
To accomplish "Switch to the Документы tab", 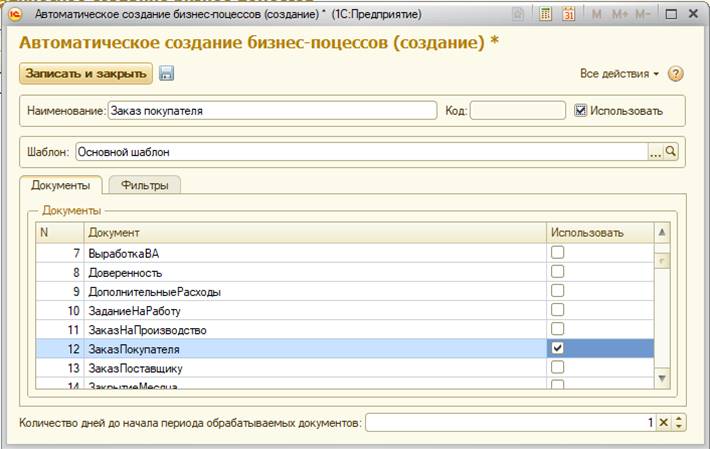I will click(61, 185).
